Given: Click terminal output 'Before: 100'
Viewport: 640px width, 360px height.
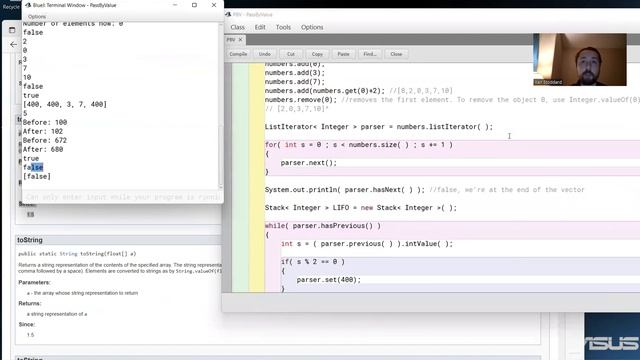Looking at the screenshot, I should point(45,122).
